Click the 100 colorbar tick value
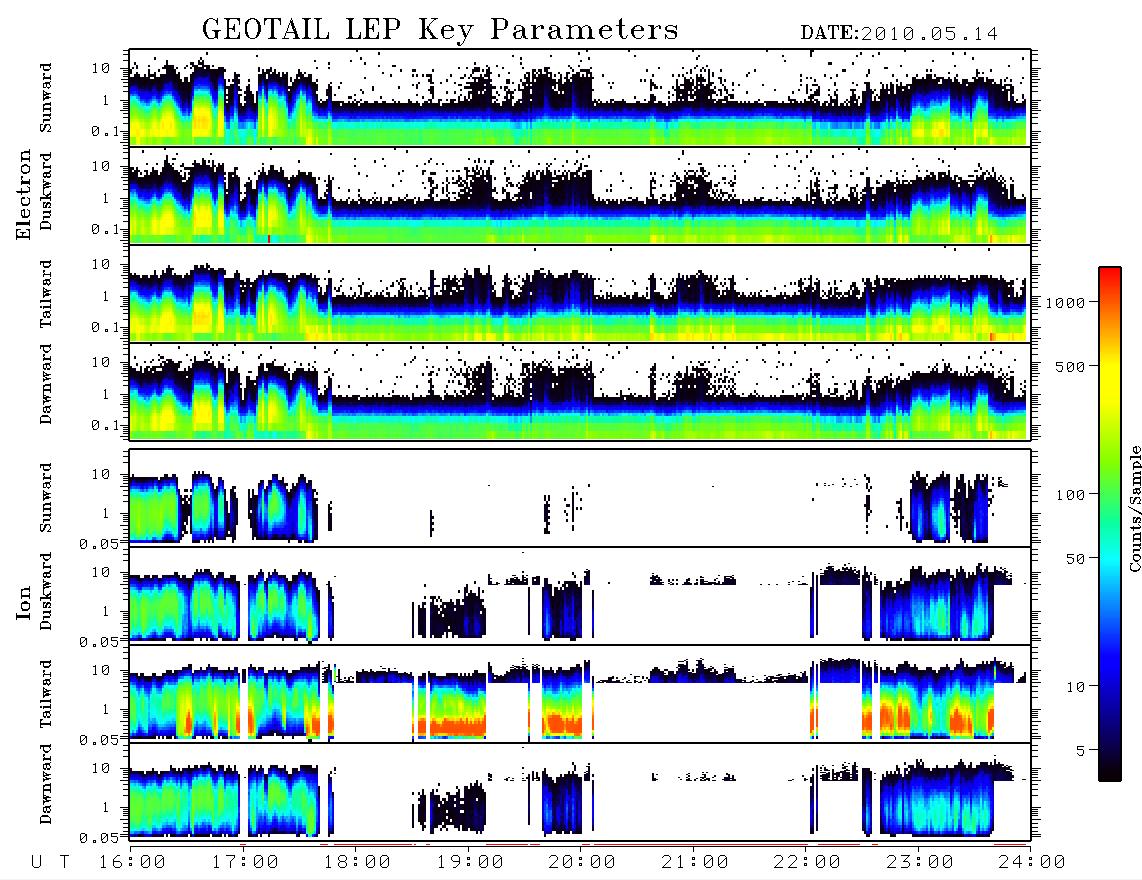This screenshot has width=1142, height=880. [1070, 495]
